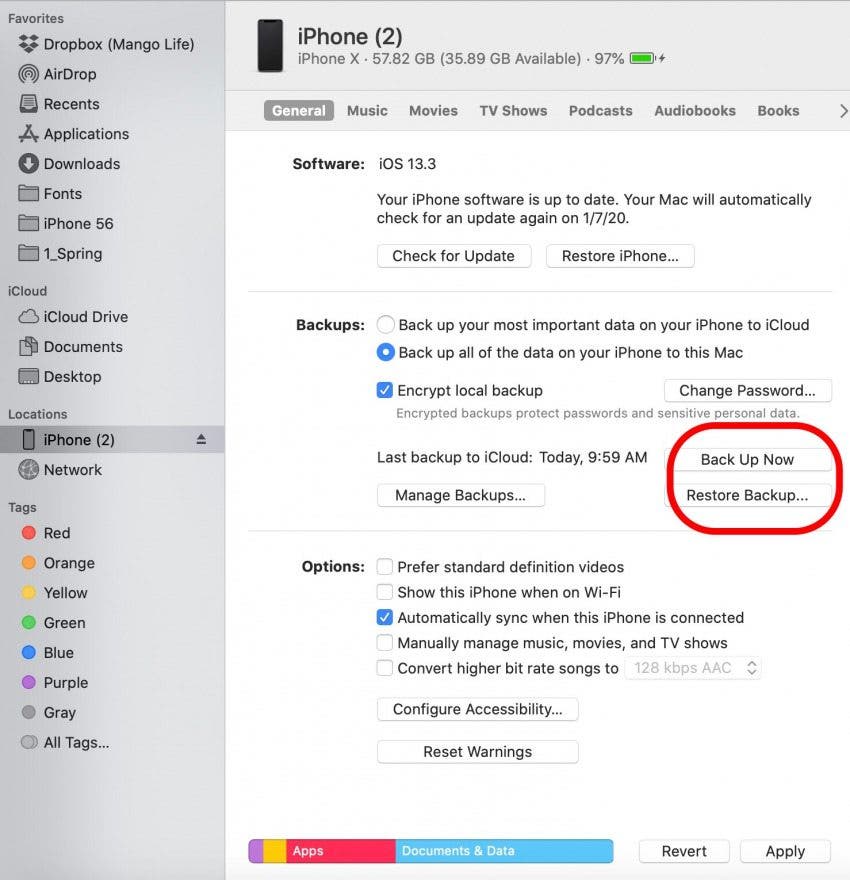850x880 pixels.
Task: Show more tabs with the right chevron
Action: 842,111
